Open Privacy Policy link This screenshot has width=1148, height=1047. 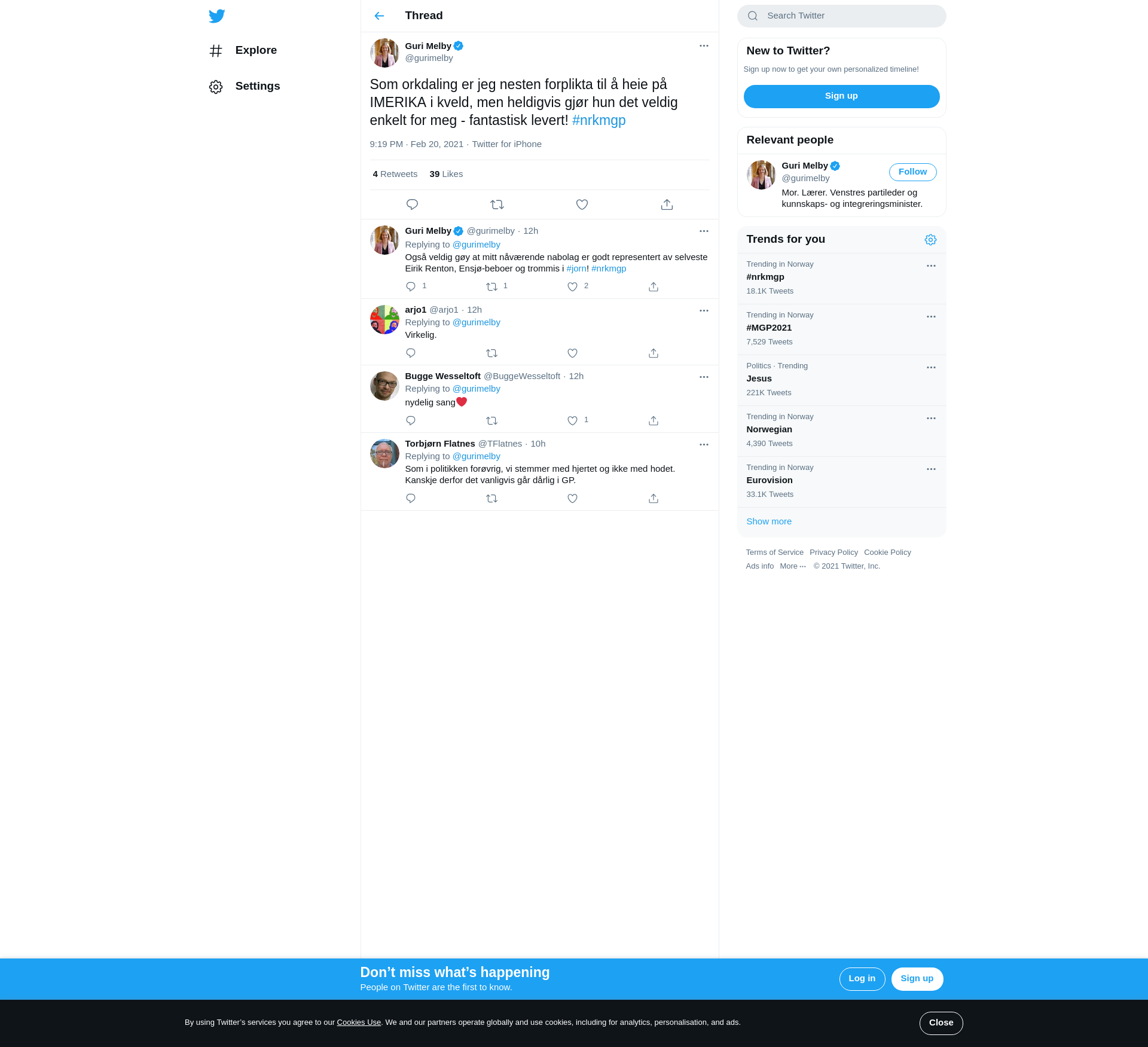pos(833,553)
